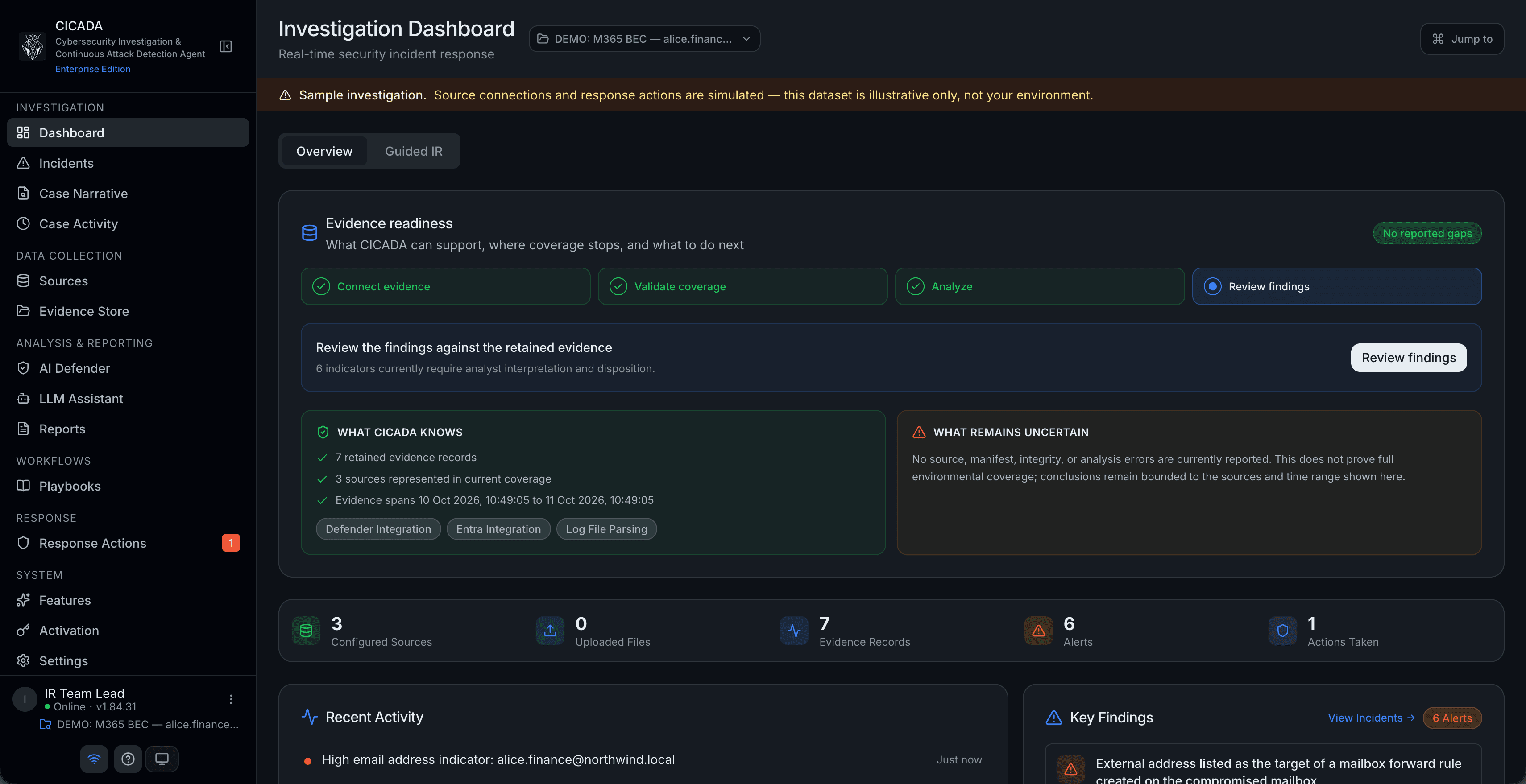Click the Evidence readiness database icon
Viewport: 1526px width, 784px height.
309,233
